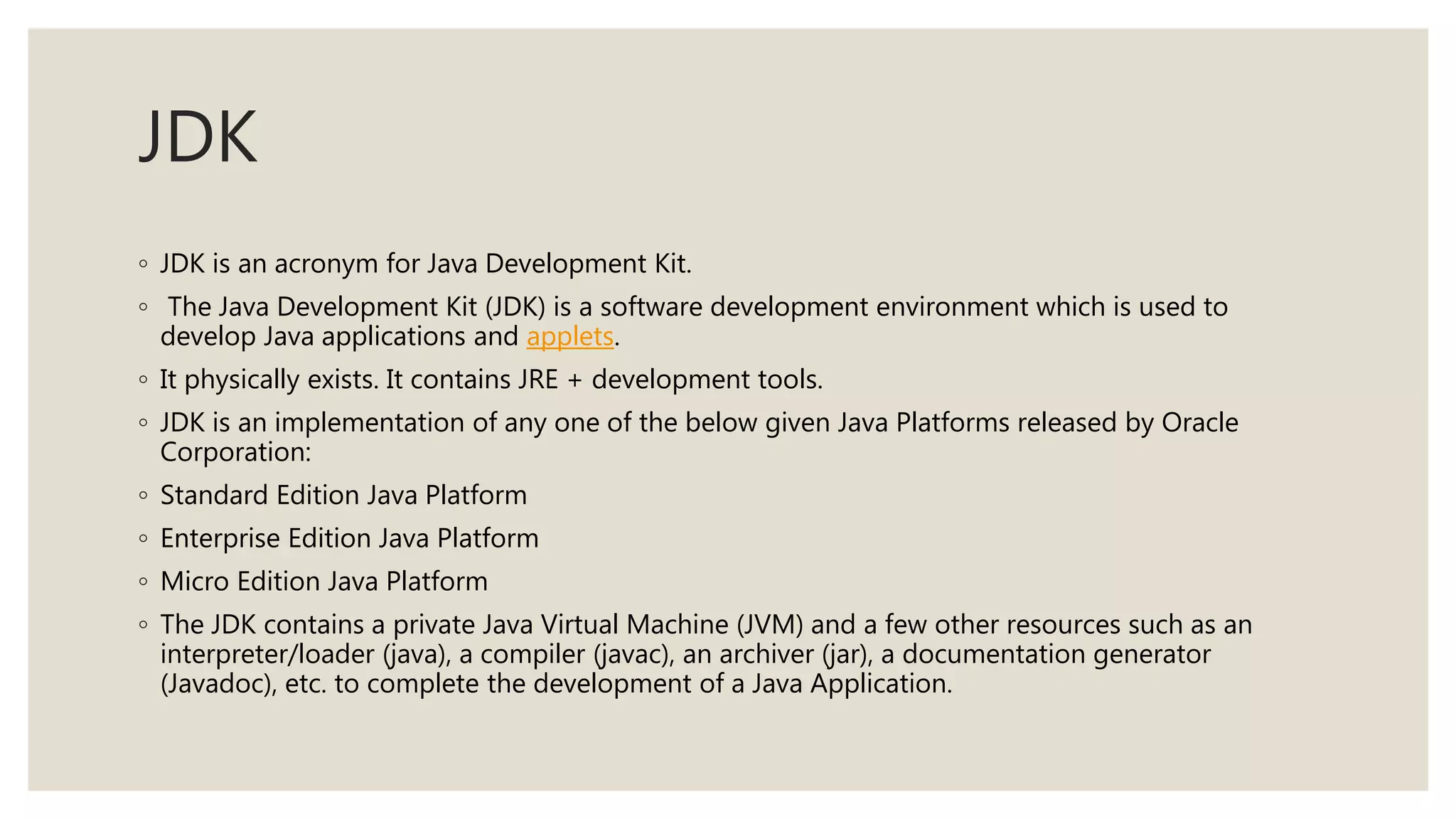The width and height of the screenshot is (1456, 819).
Task: Click 'The JDK contains a private Java Virtual Machine' line
Action: 706,624
